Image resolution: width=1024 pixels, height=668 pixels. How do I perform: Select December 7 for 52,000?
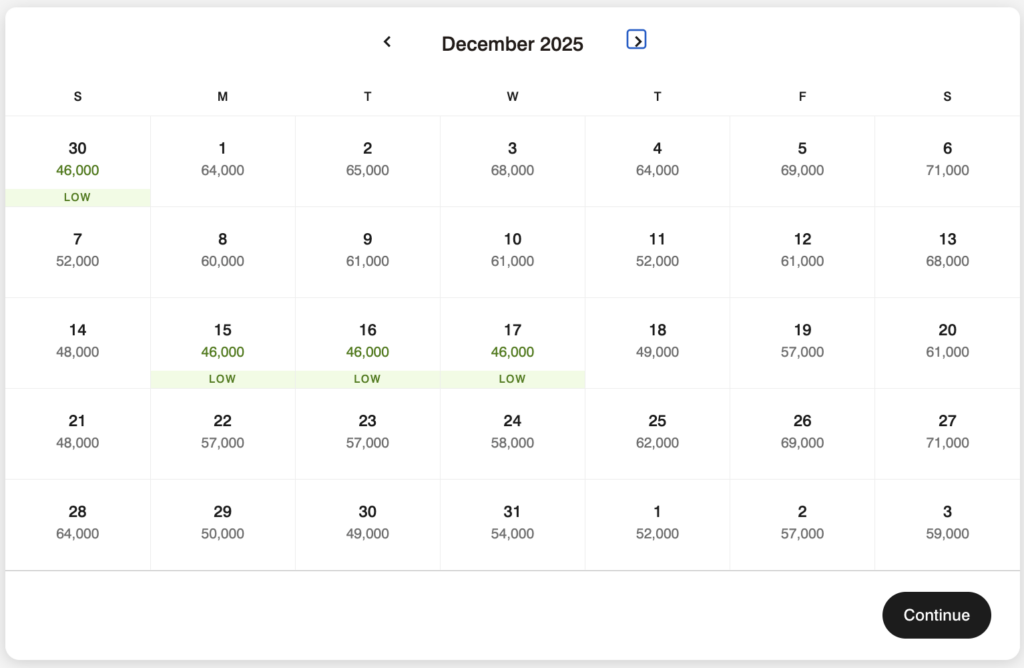tap(77, 251)
